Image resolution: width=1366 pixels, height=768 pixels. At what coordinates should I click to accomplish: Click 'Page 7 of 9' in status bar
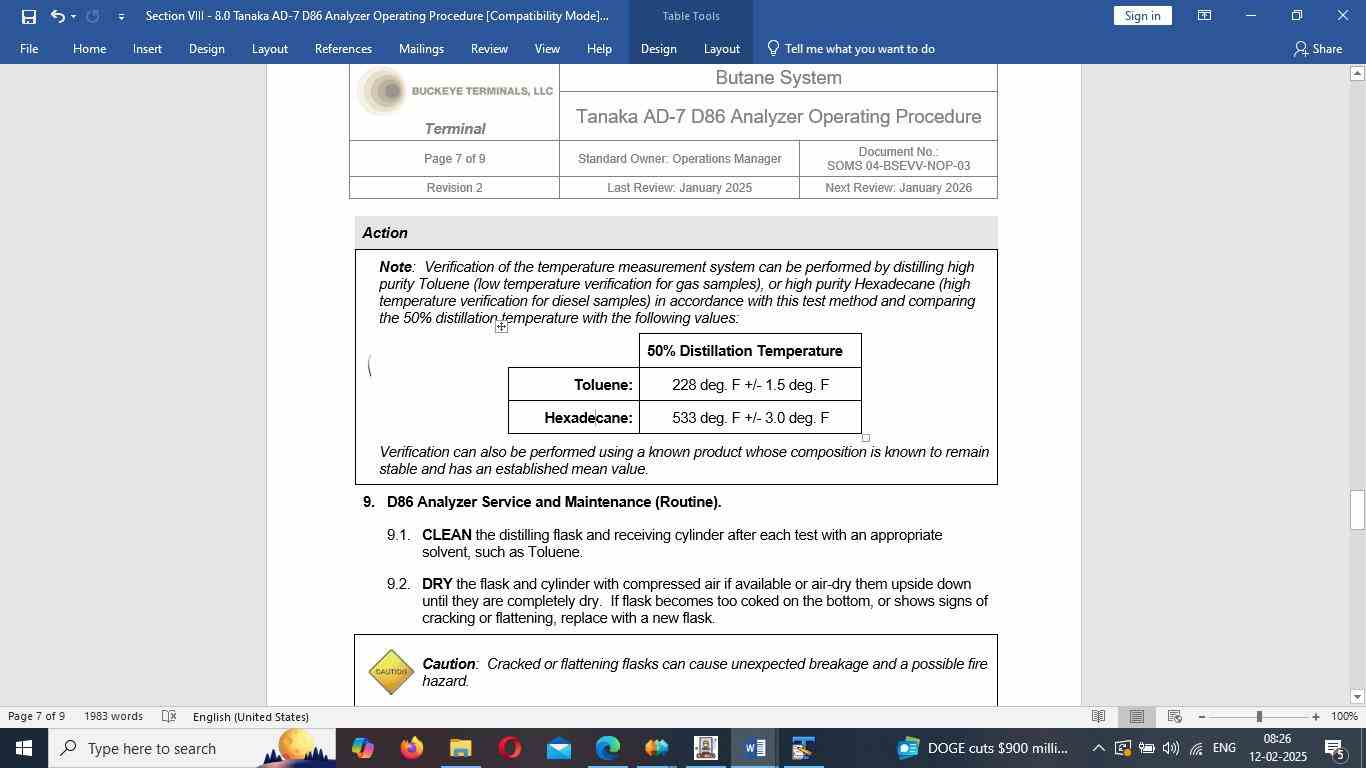pos(36,716)
